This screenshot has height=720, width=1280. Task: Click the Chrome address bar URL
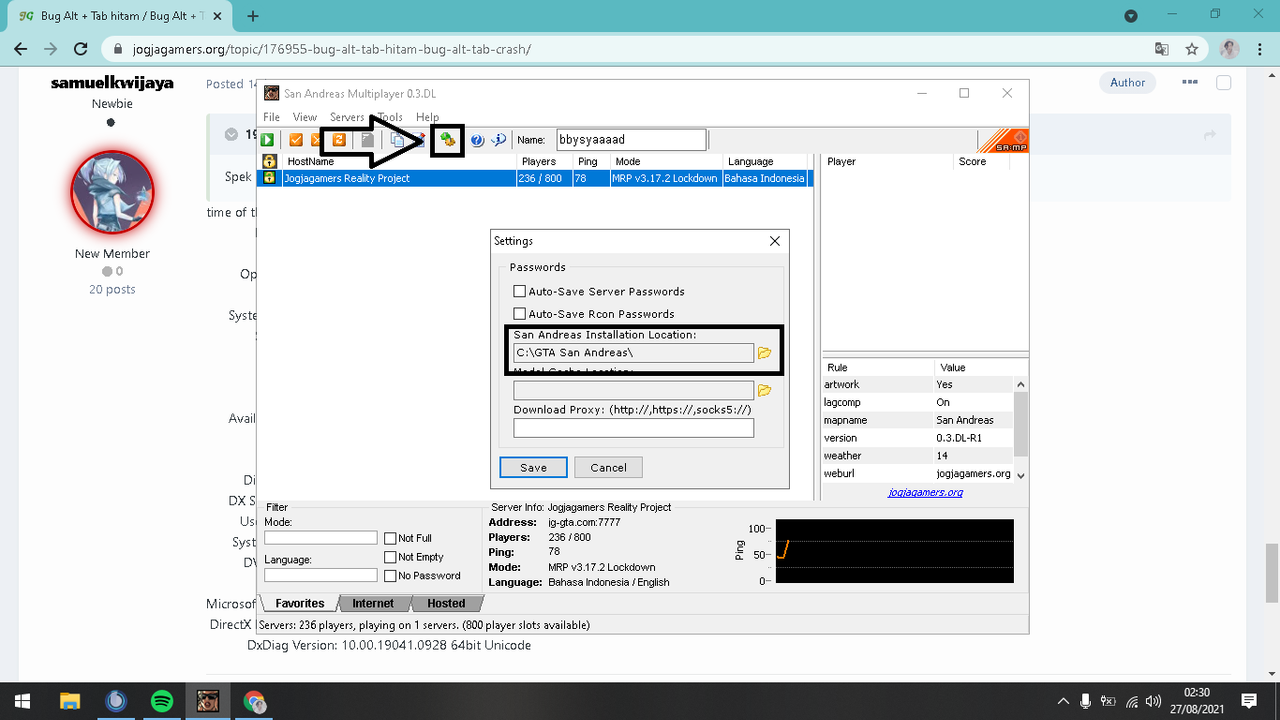(x=332, y=49)
